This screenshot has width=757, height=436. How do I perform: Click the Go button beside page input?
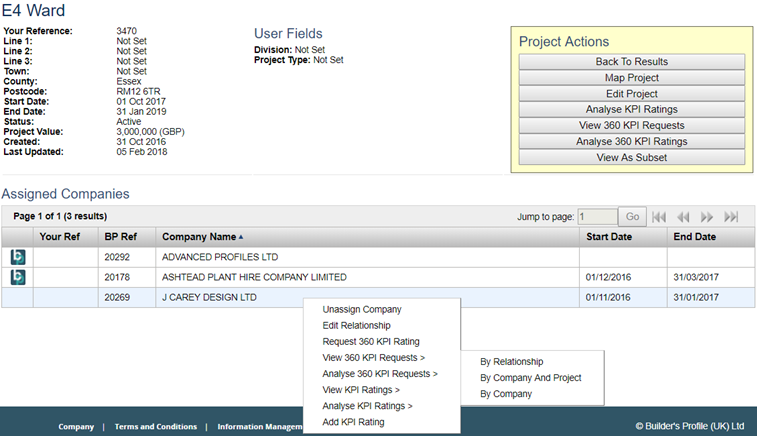pyautogui.click(x=632, y=217)
